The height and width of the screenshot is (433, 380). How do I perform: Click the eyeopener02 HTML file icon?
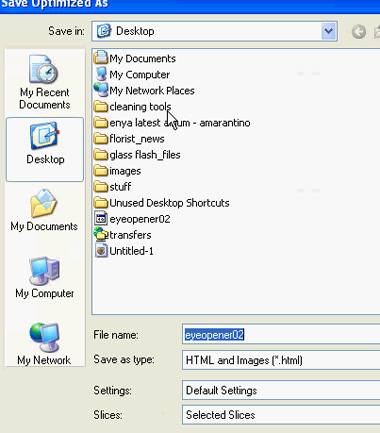101,219
